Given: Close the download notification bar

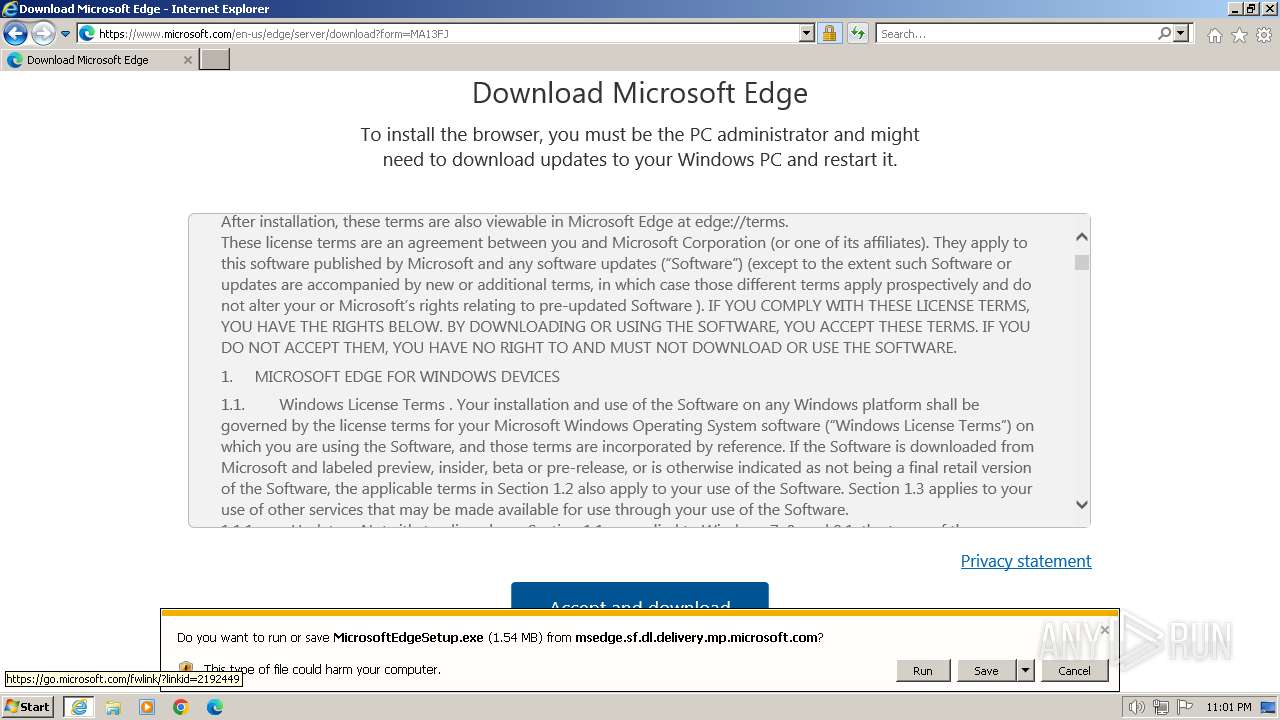Looking at the screenshot, I should coord(1104,630).
